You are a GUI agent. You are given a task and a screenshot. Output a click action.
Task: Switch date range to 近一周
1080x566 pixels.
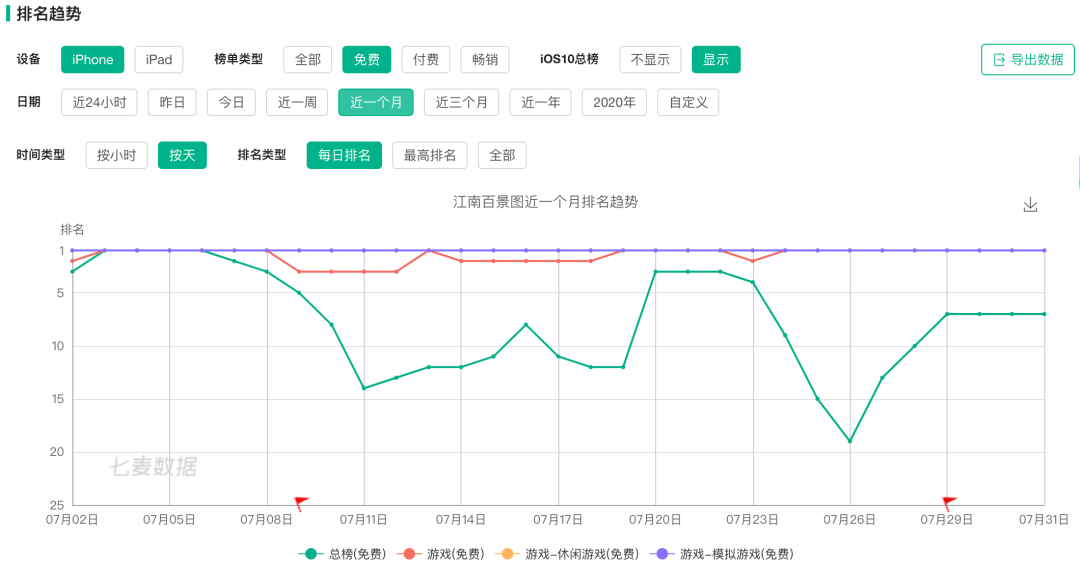(x=297, y=102)
